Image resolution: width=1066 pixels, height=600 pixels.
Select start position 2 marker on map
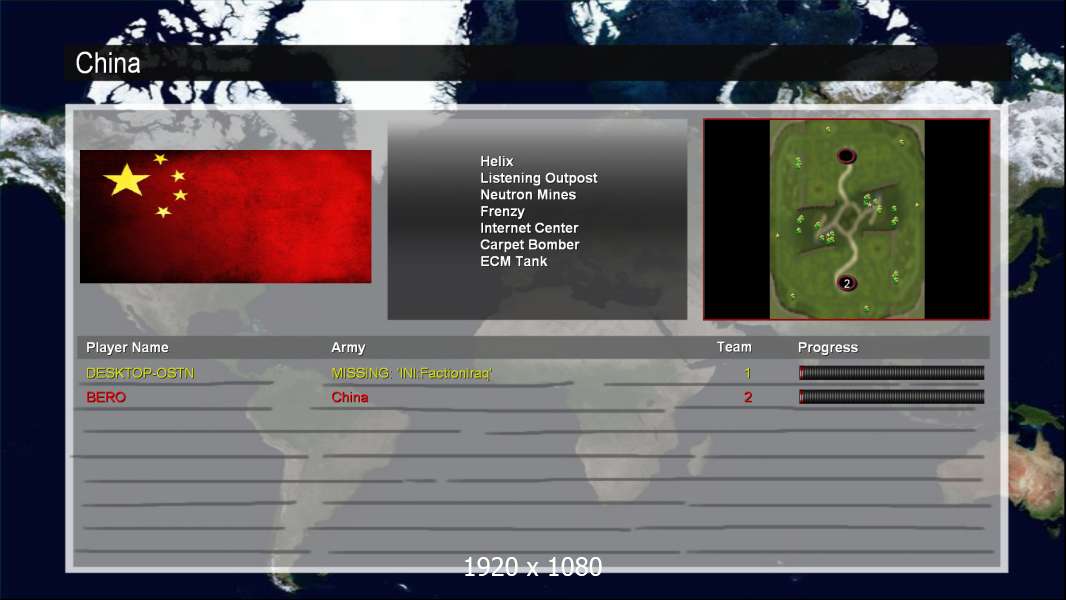846,283
